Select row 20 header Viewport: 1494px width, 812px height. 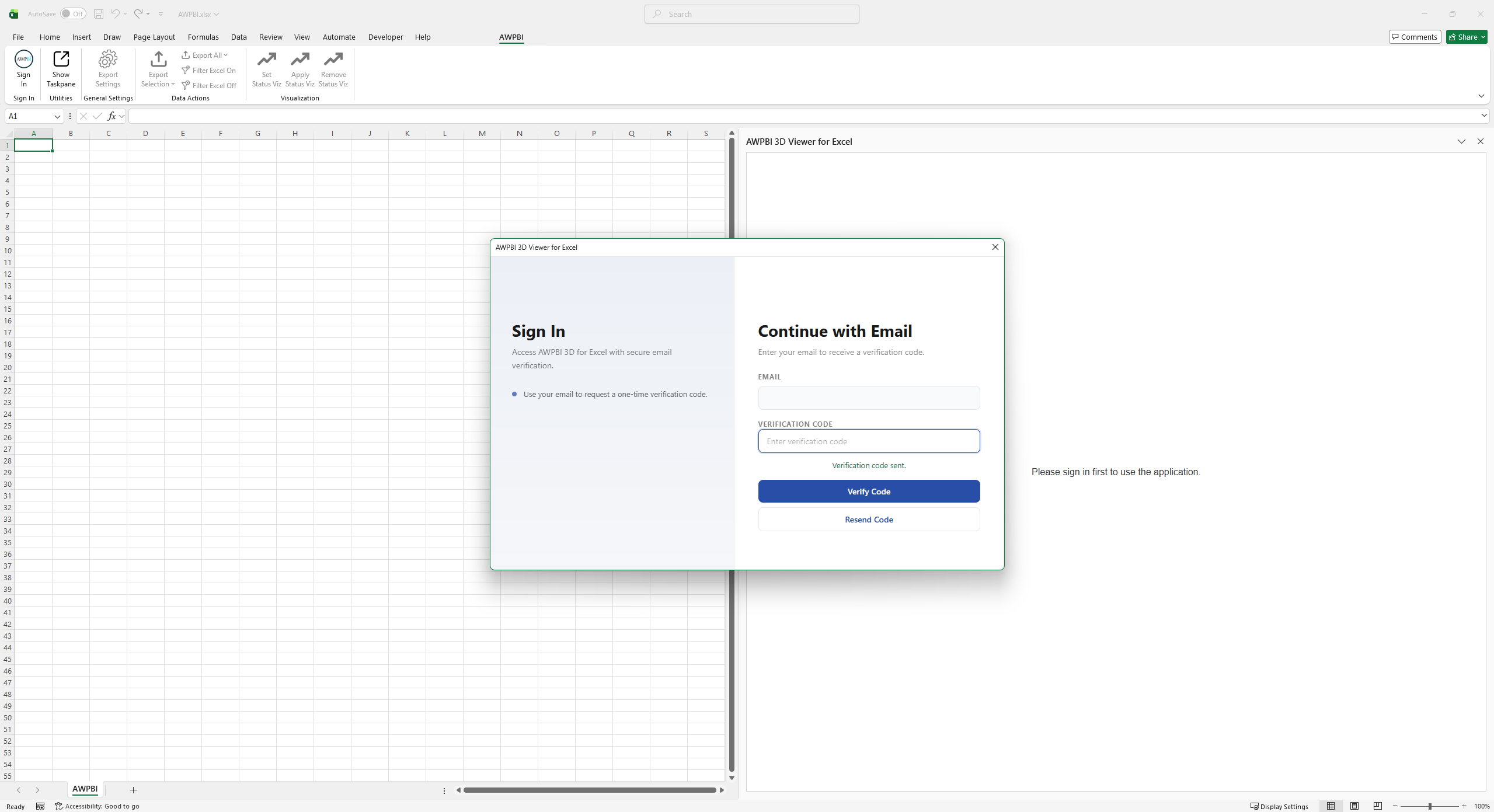point(8,367)
